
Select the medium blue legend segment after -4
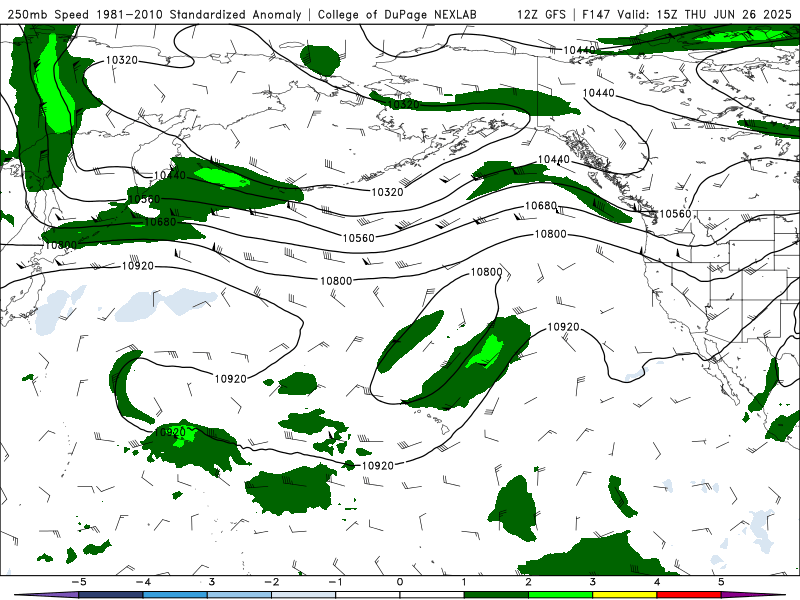pyautogui.click(x=175, y=595)
